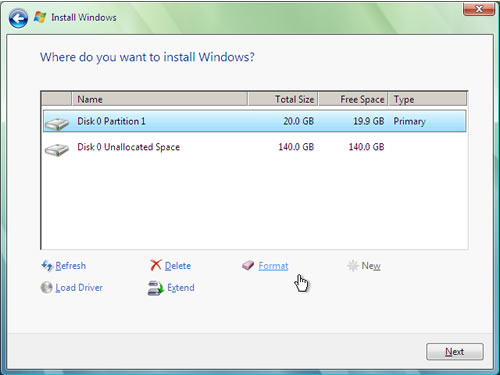
Task: Click the pink eraser Format icon
Action: (248, 265)
